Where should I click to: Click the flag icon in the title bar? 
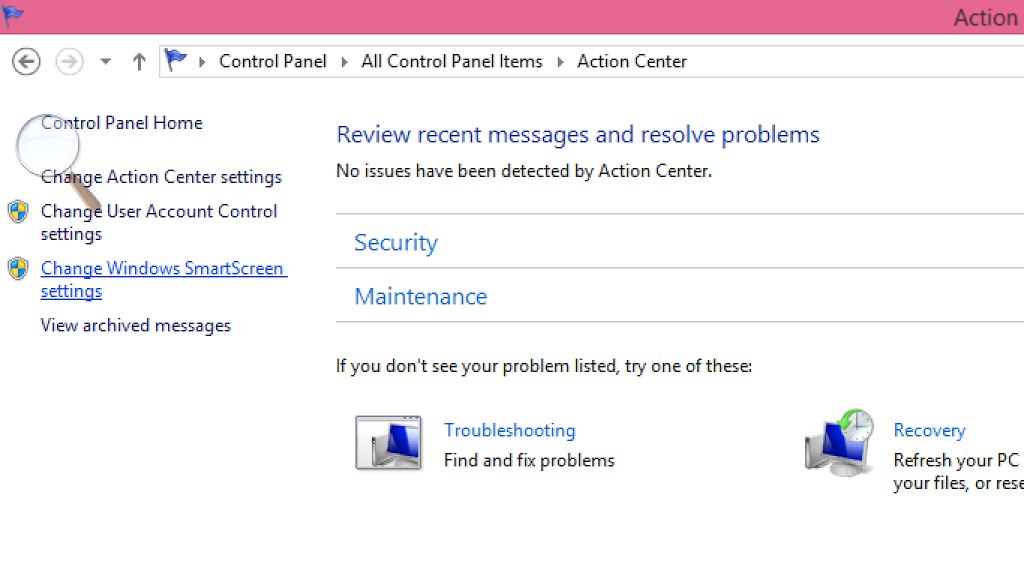(14, 16)
